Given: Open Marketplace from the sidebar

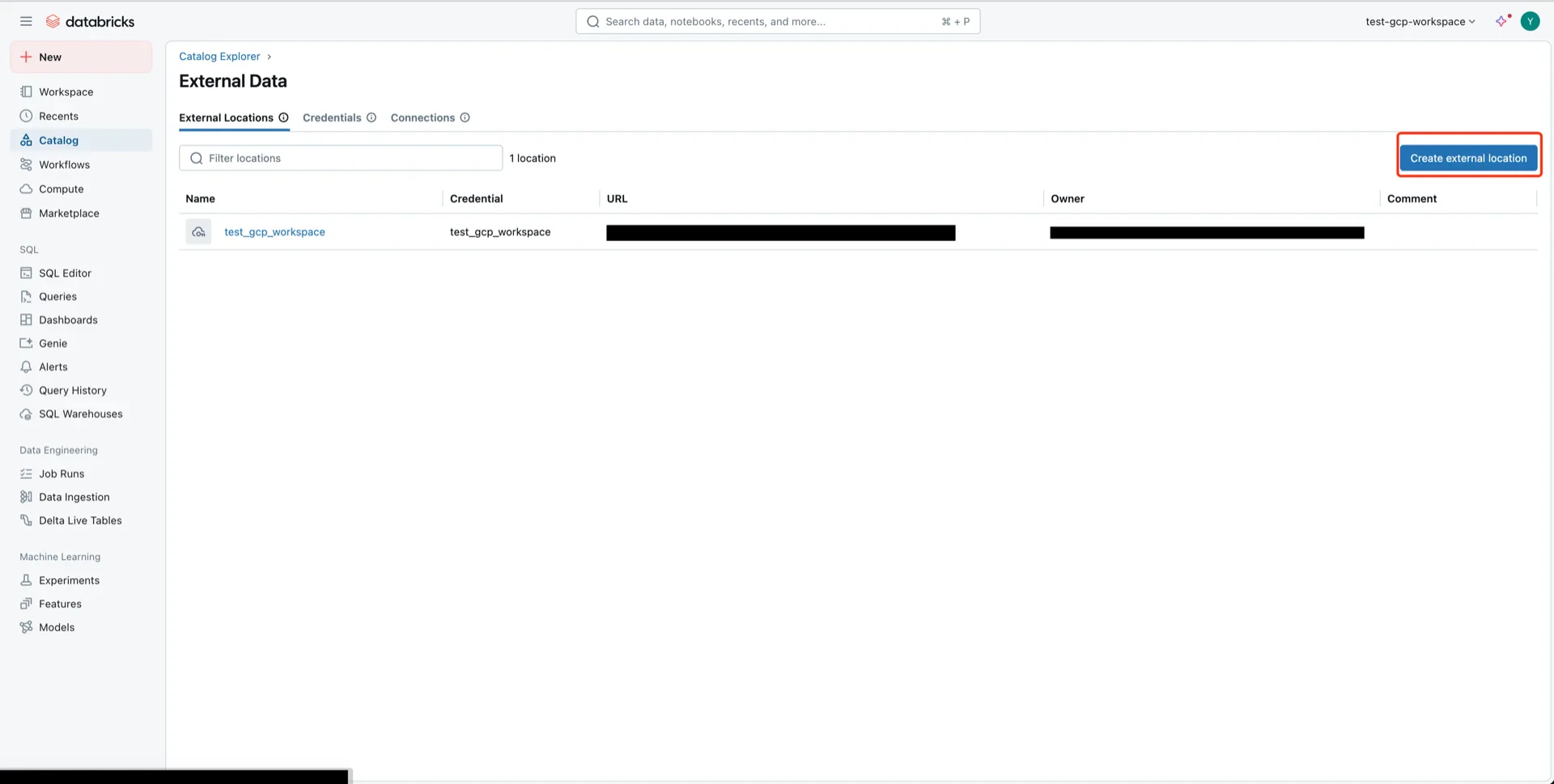Looking at the screenshot, I should (81, 214).
